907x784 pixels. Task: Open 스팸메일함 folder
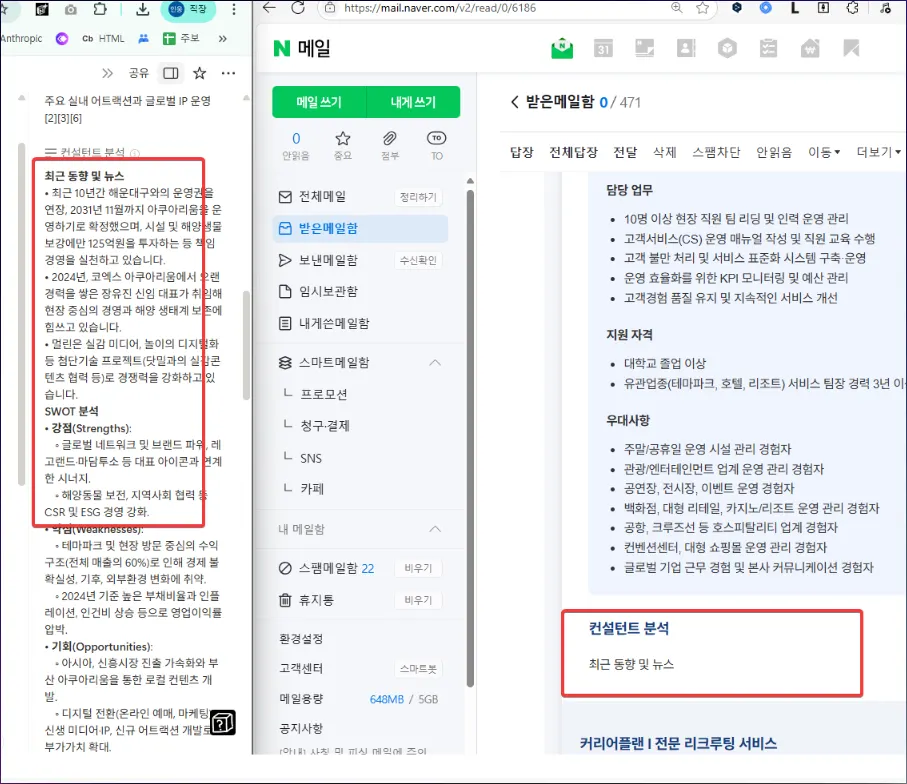[x=329, y=568]
